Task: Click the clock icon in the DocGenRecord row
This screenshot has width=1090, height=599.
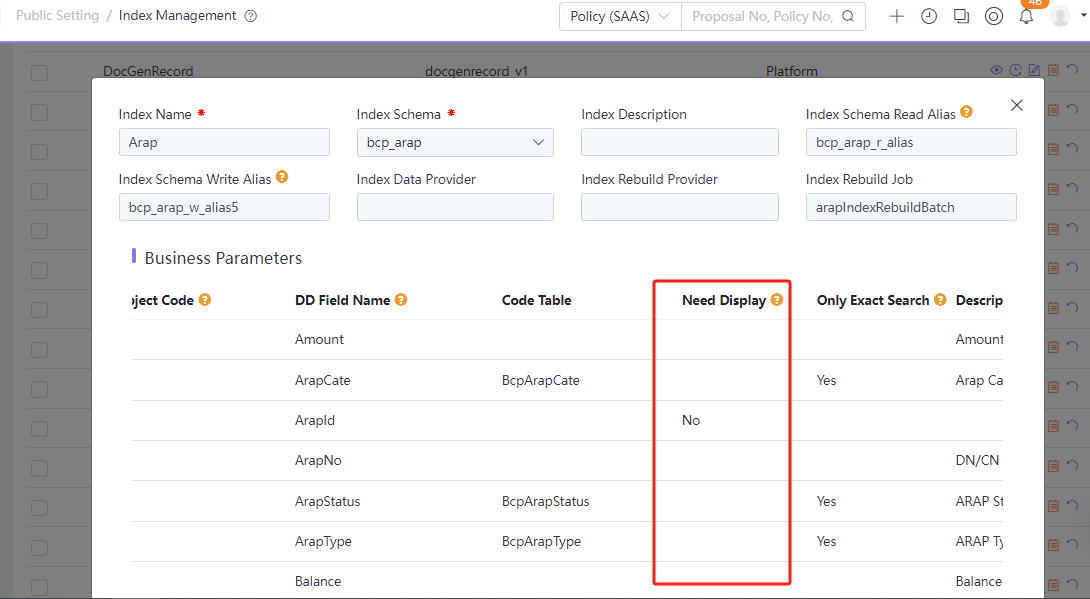Action: point(1016,70)
